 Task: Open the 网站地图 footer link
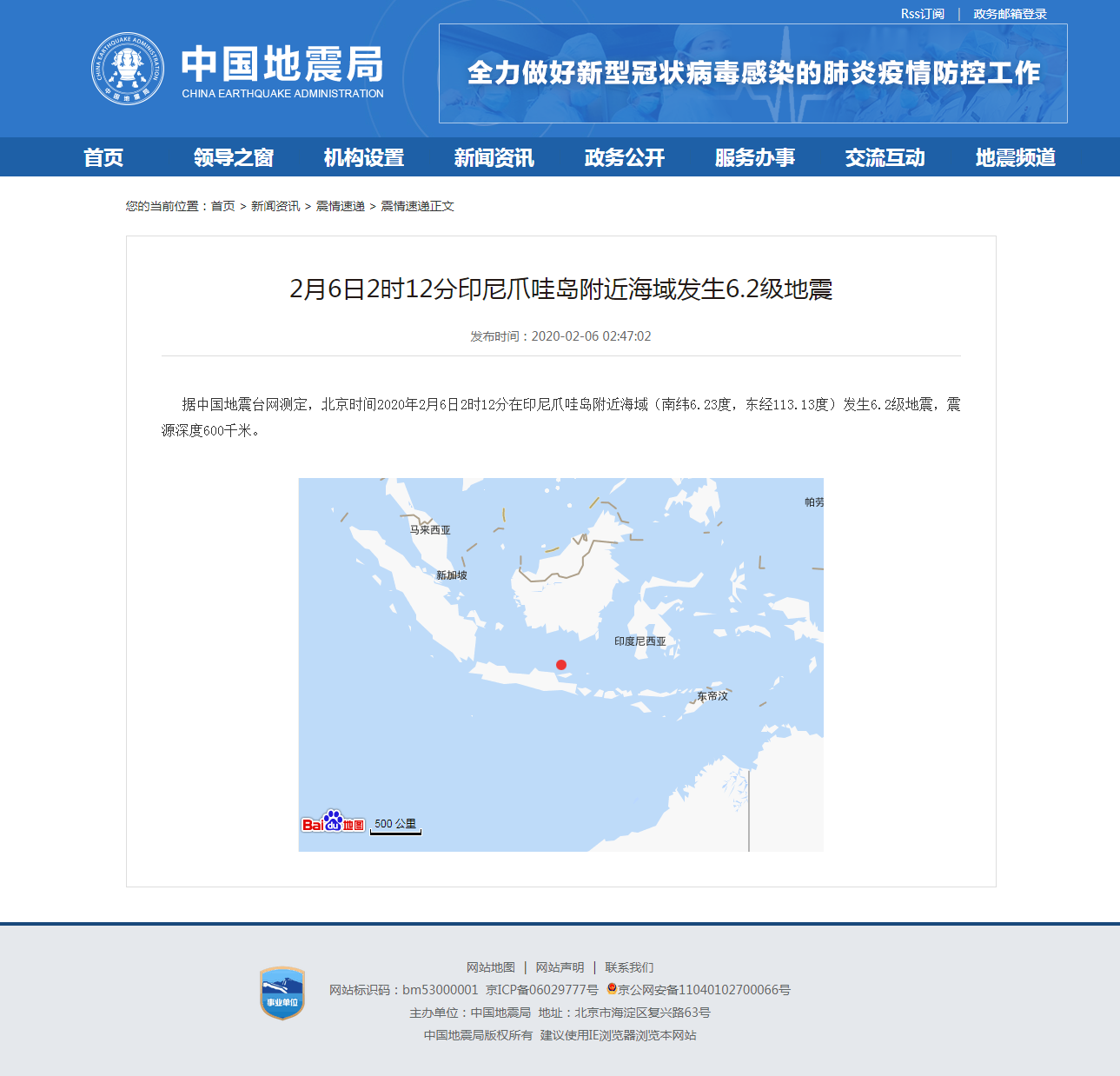491,967
